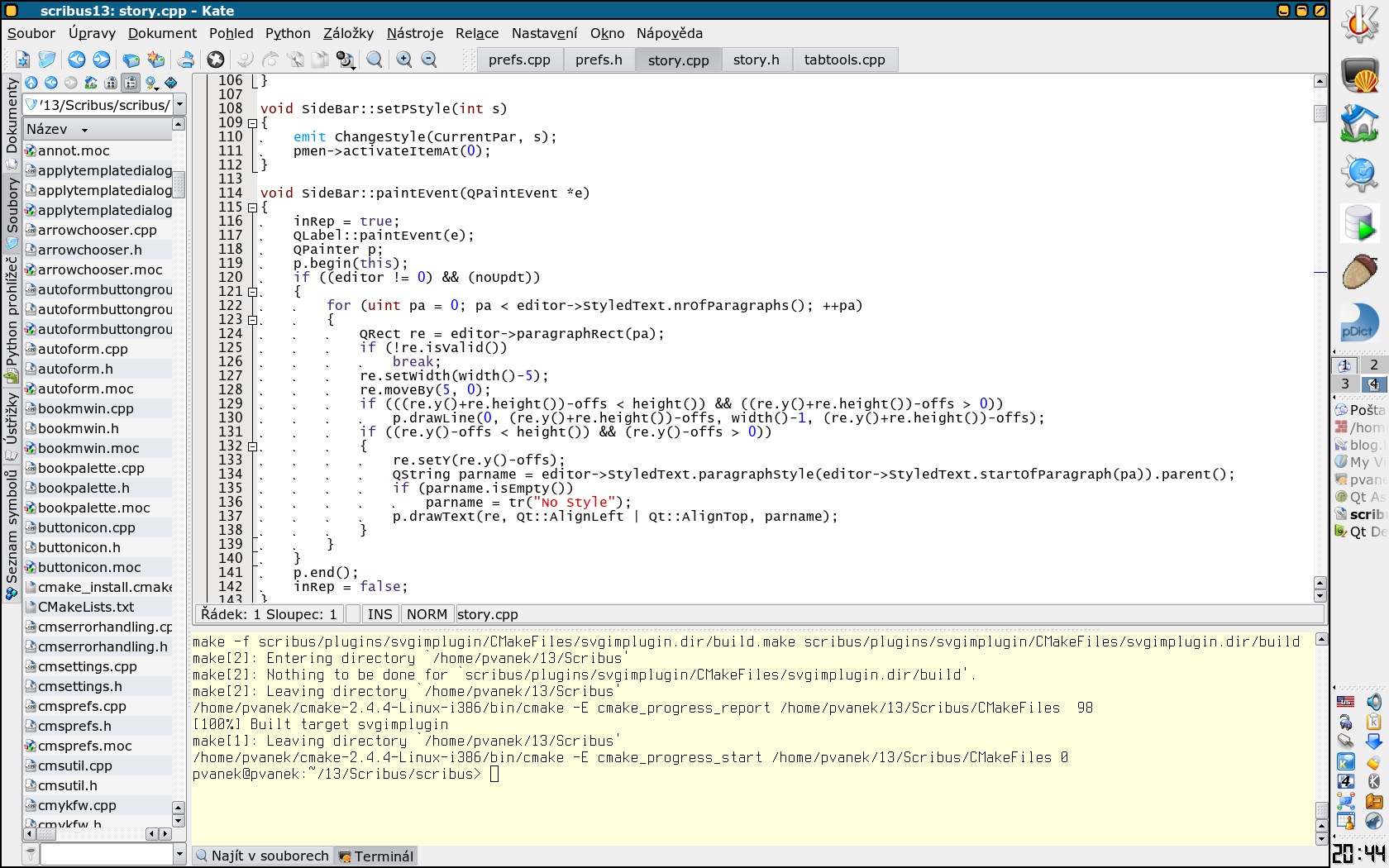Click the Close document round icon
Image resolution: width=1389 pixels, height=868 pixels.
pyautogui.click(x=216, y=60)
